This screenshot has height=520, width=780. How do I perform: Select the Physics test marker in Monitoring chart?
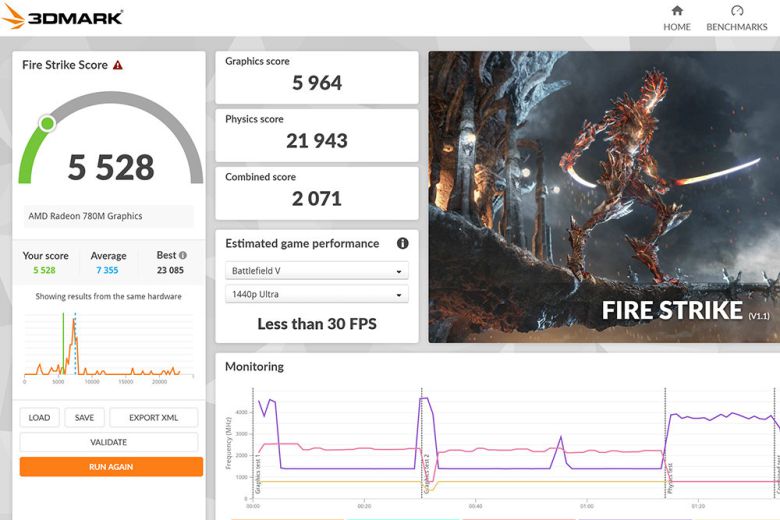pyautogui.click(x=669, y=479)
